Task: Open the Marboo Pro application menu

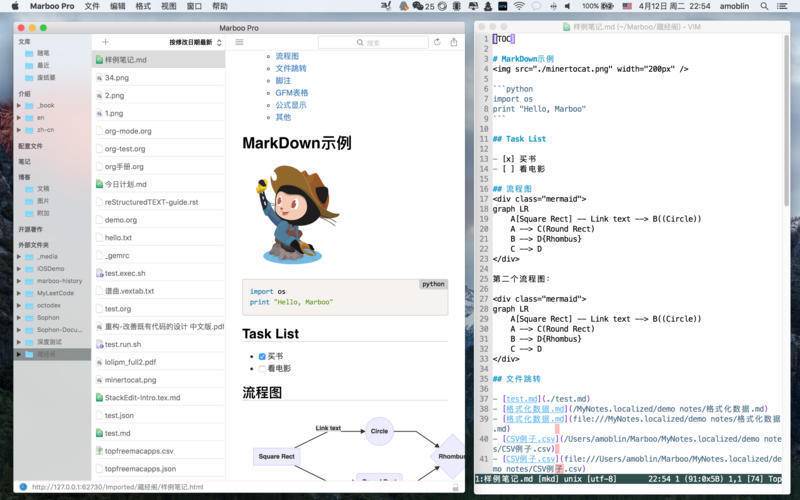Action: (x=52, y=6)
